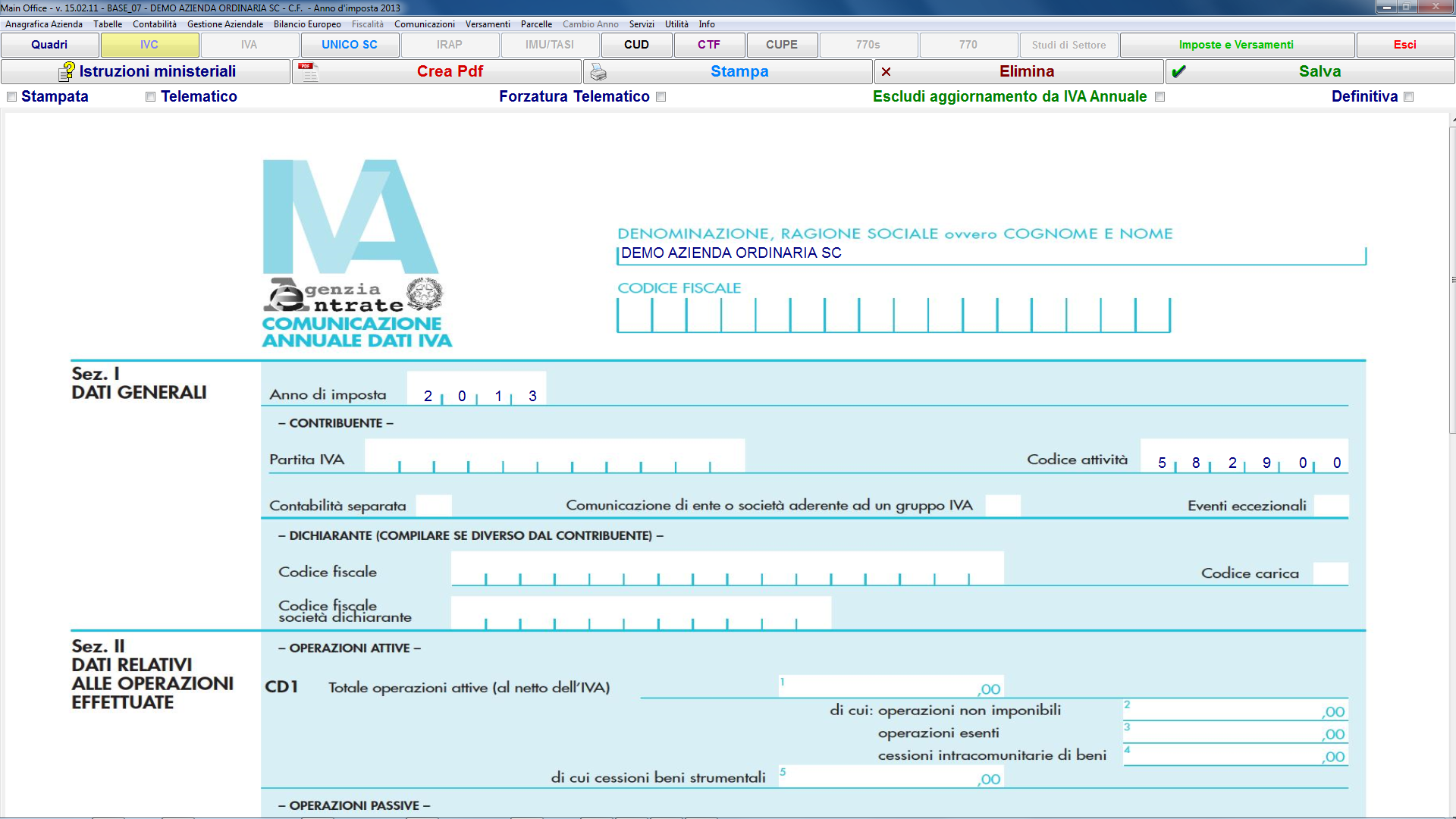
Task: Click the PDF icon beside Crea Pdf
Action: (x=309, y=72)
